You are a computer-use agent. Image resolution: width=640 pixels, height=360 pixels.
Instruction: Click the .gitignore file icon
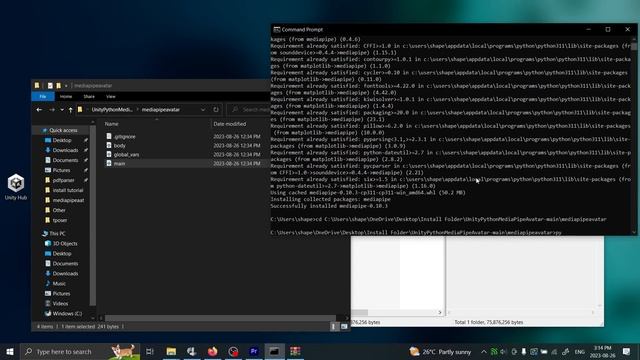109,136
